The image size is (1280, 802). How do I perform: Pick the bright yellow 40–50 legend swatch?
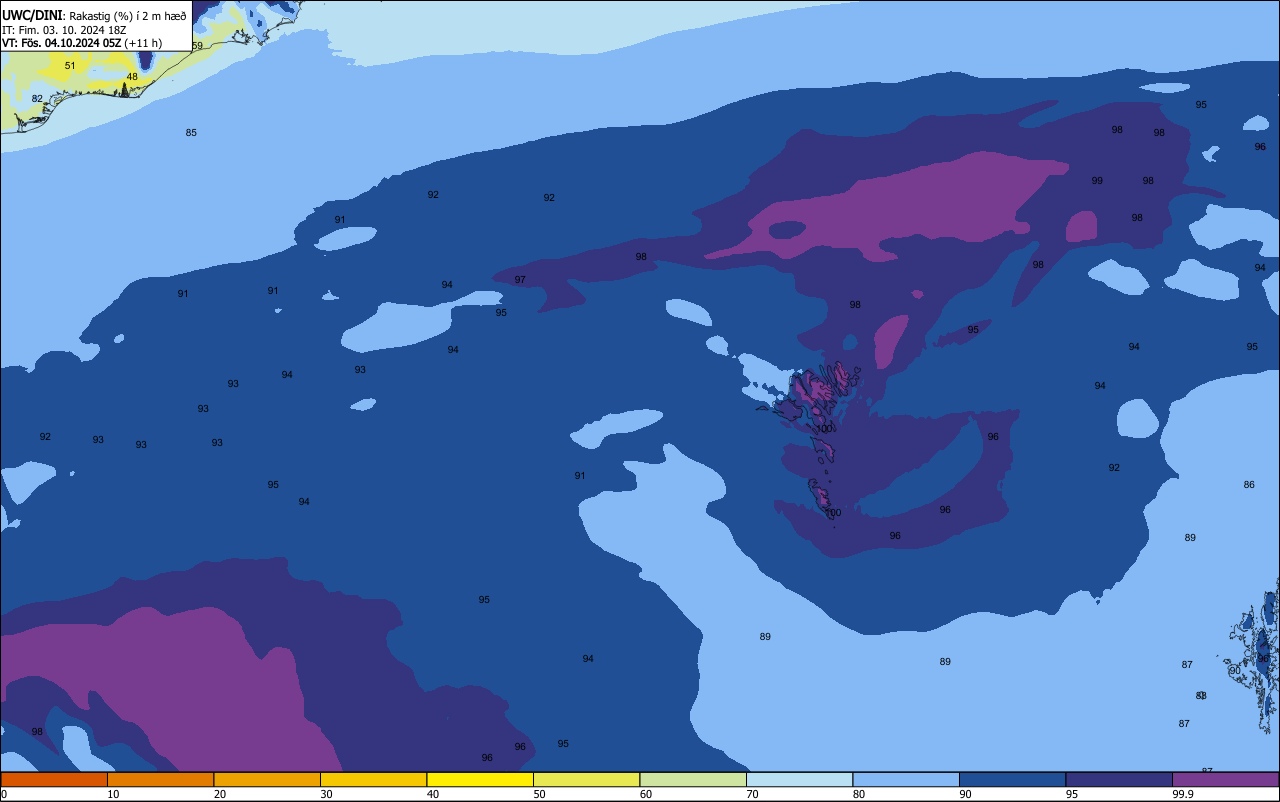point(480,779)
